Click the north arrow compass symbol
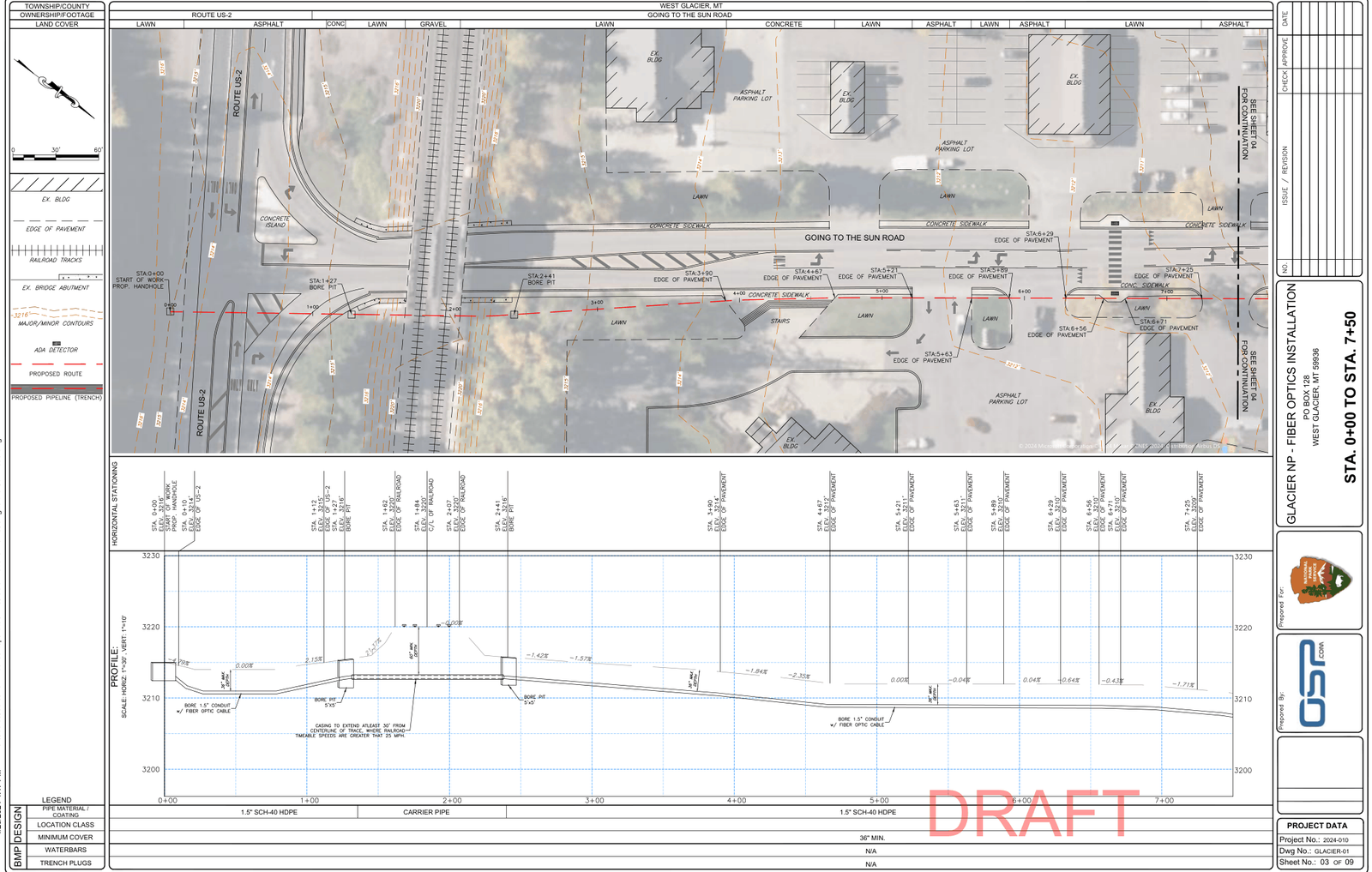 pos(54,89)
